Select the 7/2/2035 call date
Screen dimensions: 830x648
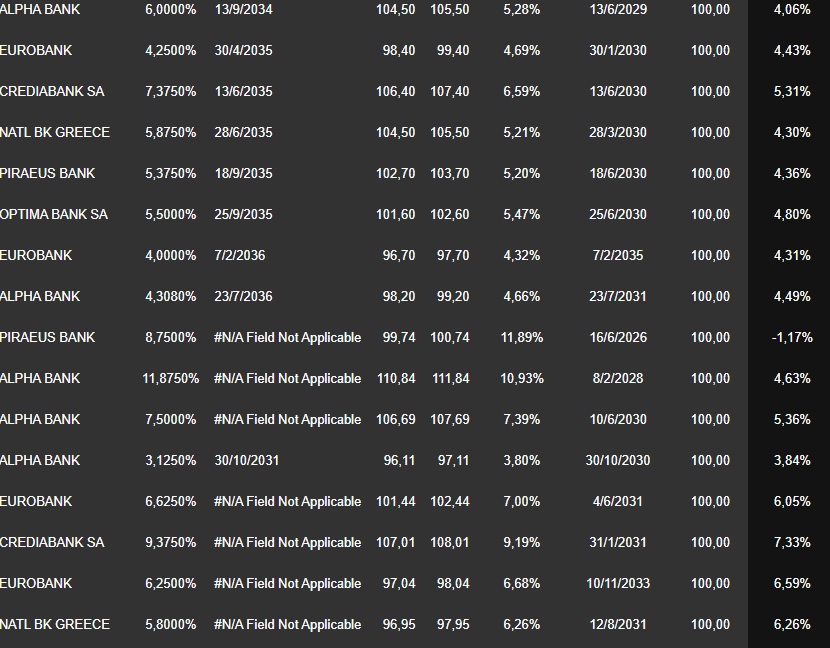618,256
